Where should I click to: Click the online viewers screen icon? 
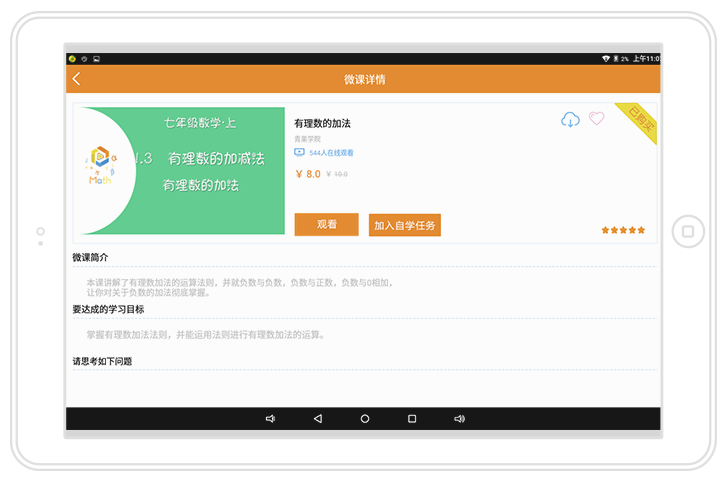[x=300, y=153]
